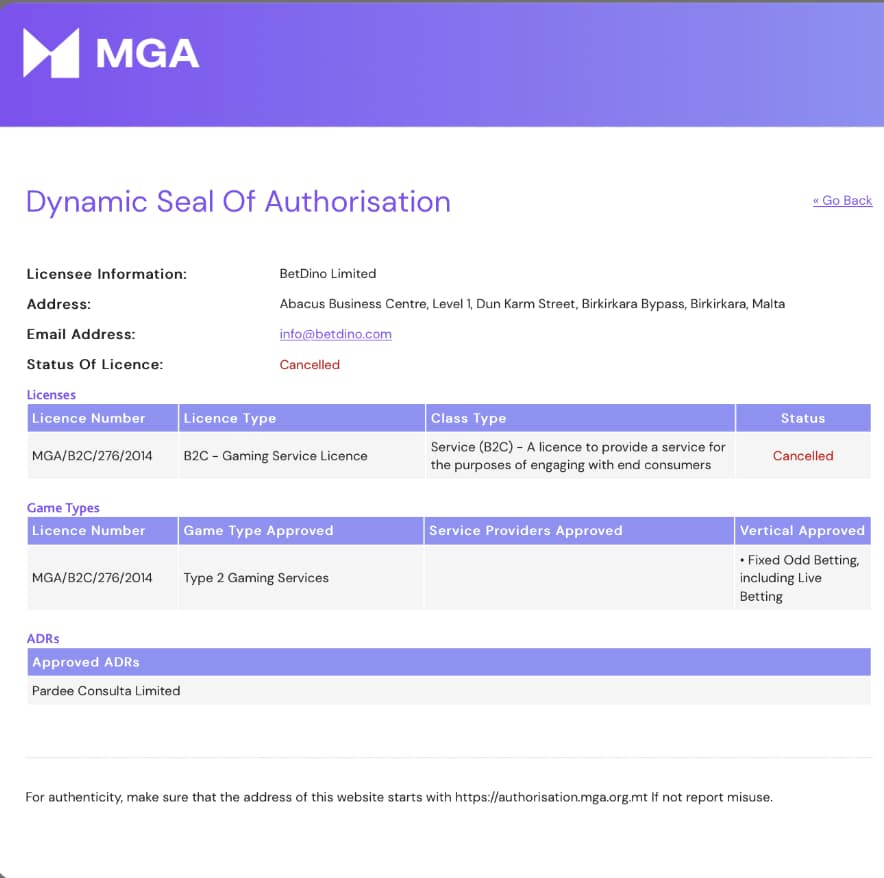Image resolution: width=884 pixels, height=878 pixels.
Task: Click the Vertical Approved column header
Action: tap(802, 531)
